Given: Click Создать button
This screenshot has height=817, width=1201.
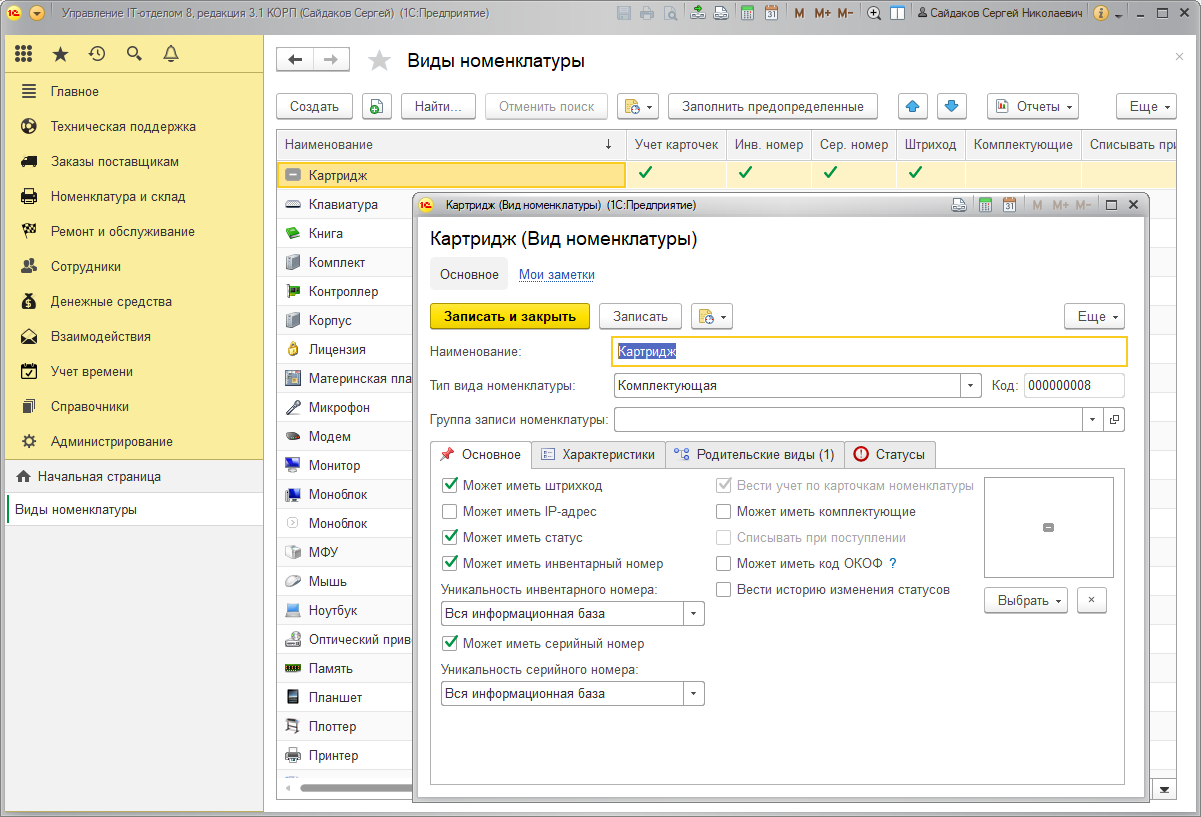Looking at the screenshot, I should click(314, 106).
